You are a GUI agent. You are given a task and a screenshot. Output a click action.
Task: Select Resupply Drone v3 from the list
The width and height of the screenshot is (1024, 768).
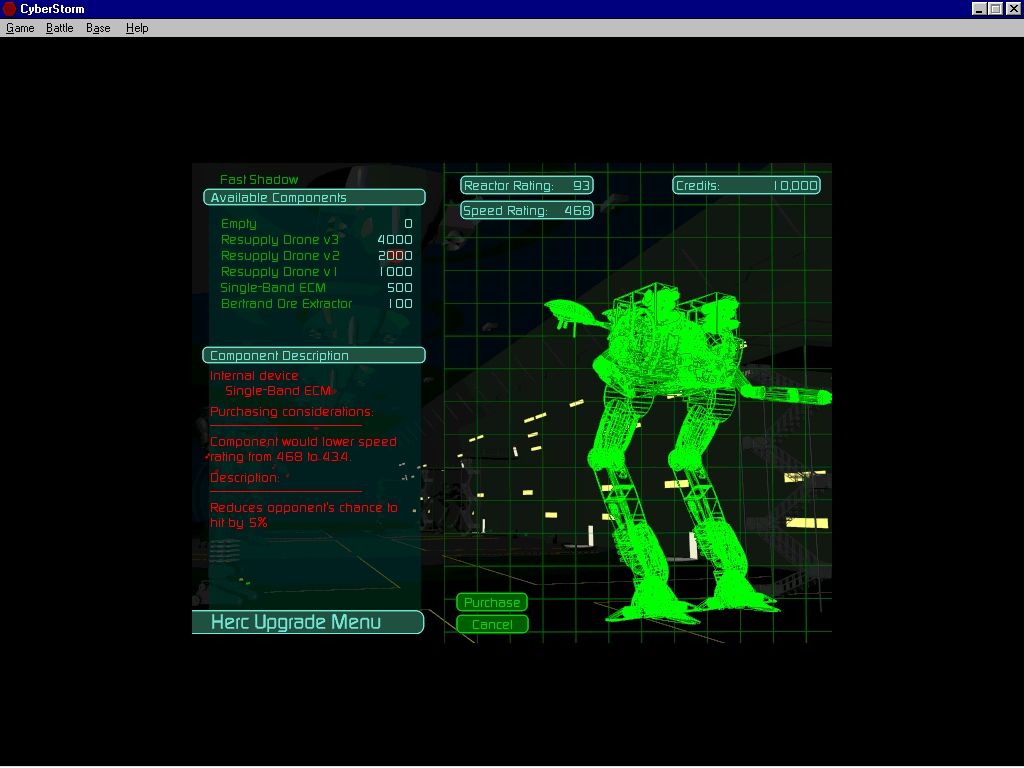280,240
